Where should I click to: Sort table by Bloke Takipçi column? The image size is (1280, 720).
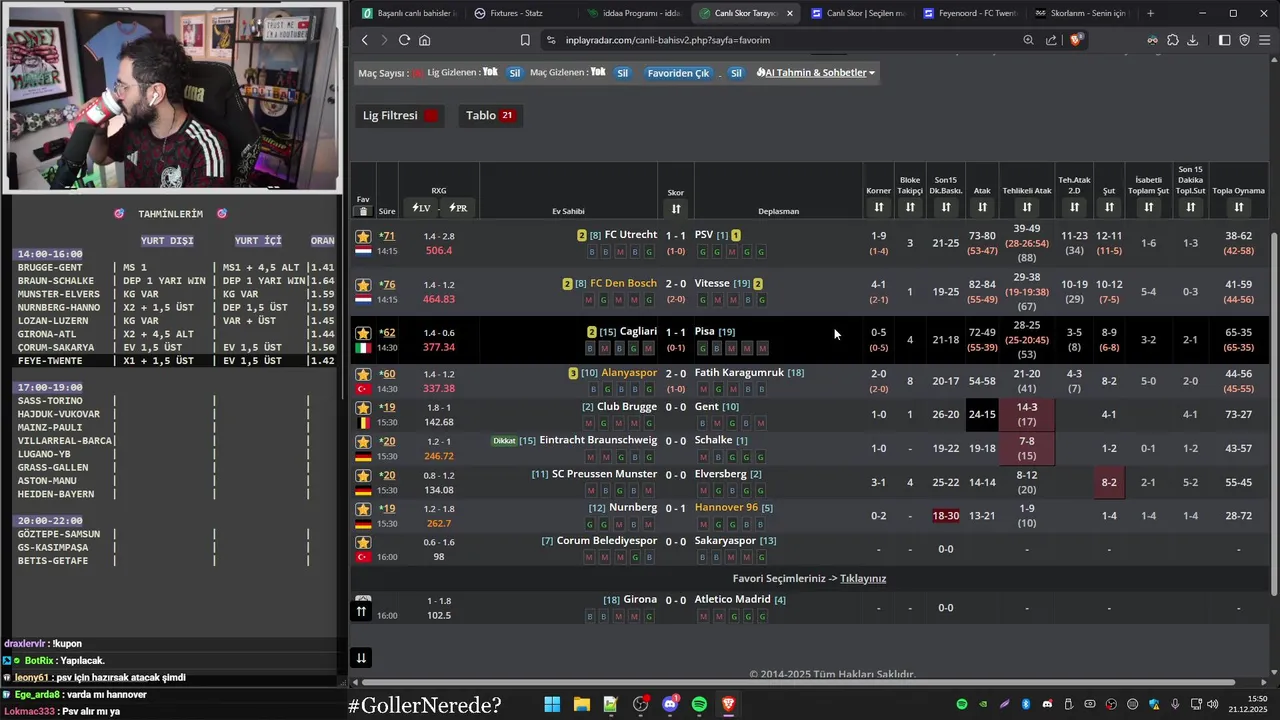(x=910, y=207)
